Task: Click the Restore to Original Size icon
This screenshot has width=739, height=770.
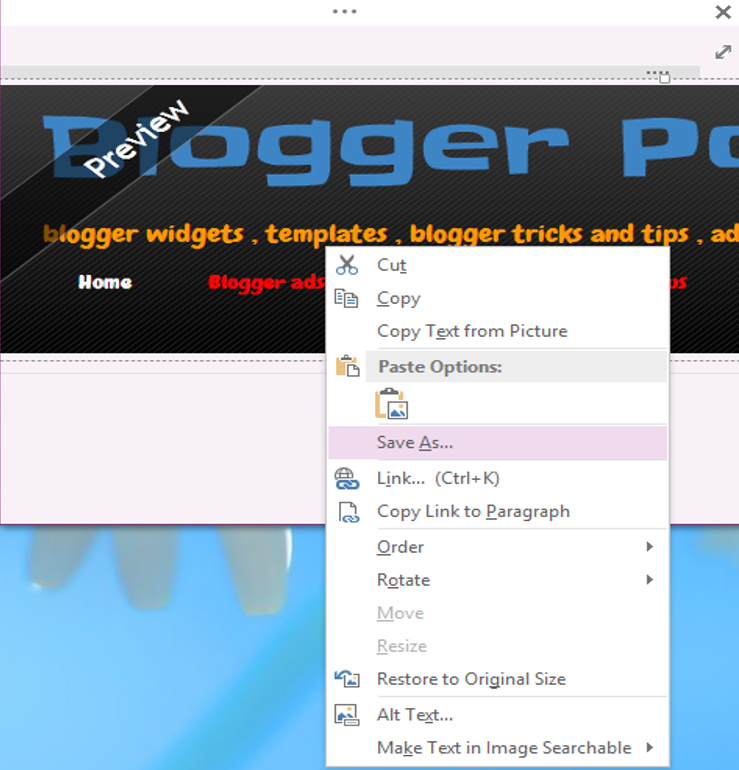Action: (347, 679)
